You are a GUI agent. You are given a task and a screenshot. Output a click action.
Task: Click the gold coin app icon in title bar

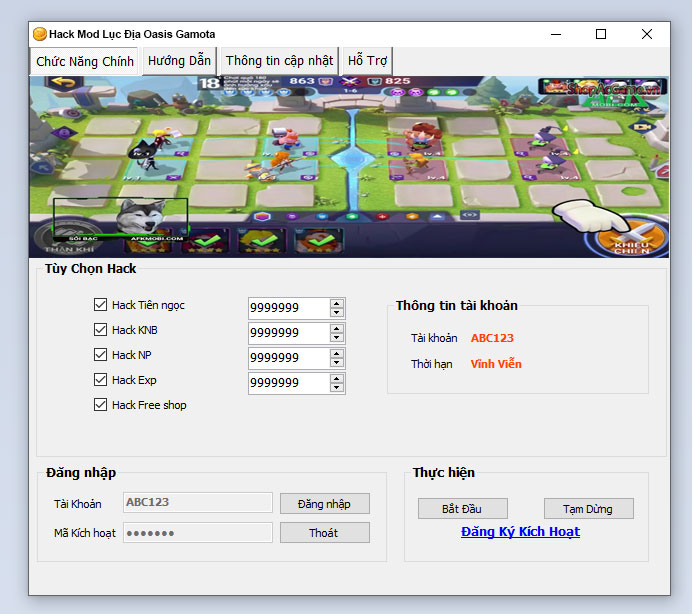pyautogui.click(x=40, y=34)
